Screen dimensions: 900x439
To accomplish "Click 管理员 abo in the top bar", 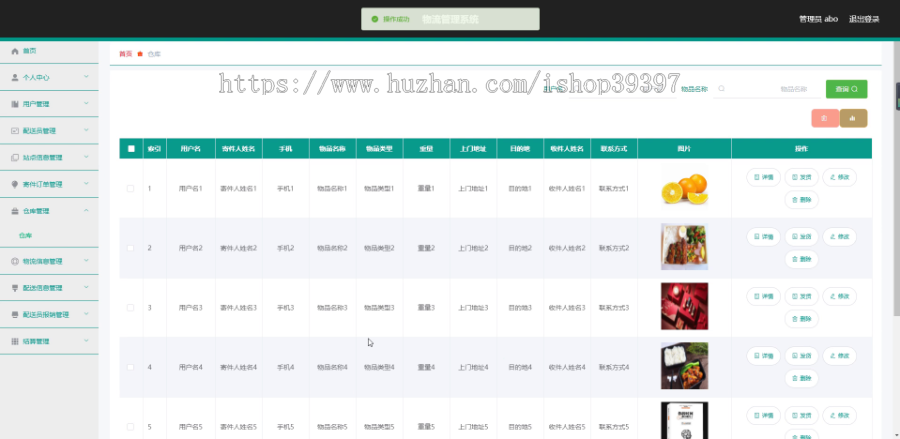I will coord(818,19).
